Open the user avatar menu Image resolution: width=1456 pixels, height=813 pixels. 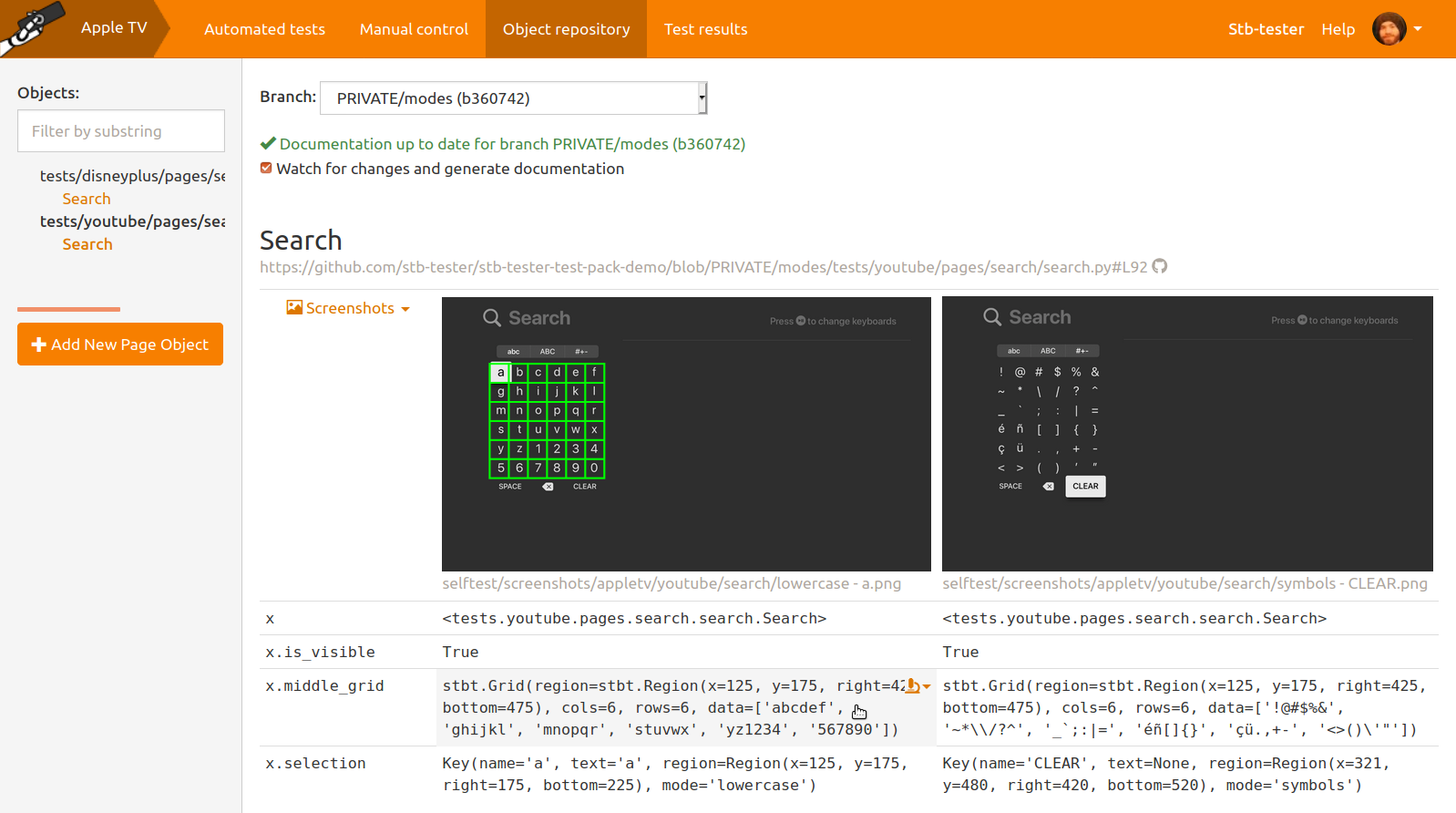point(1389,29)
